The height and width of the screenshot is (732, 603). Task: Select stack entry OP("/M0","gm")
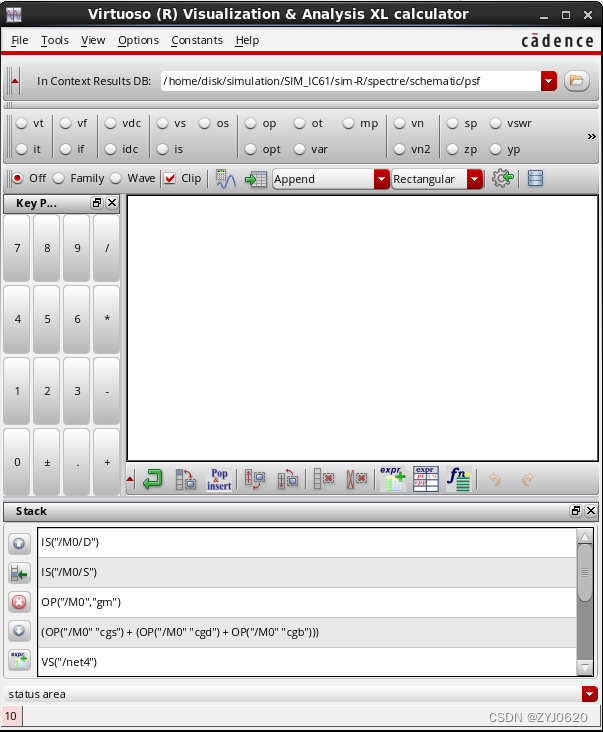[x=307, y=602]
